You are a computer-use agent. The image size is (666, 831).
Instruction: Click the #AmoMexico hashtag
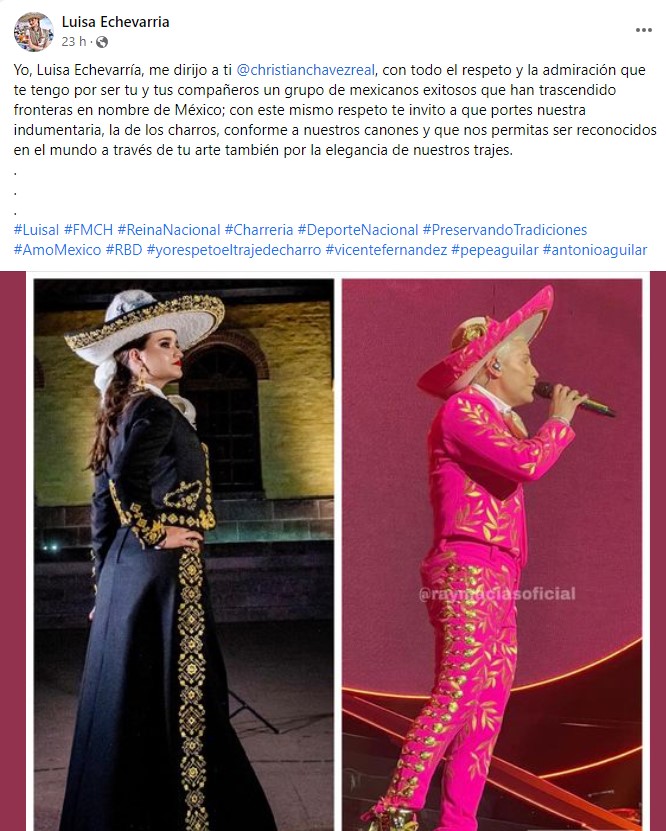[57, 250]
